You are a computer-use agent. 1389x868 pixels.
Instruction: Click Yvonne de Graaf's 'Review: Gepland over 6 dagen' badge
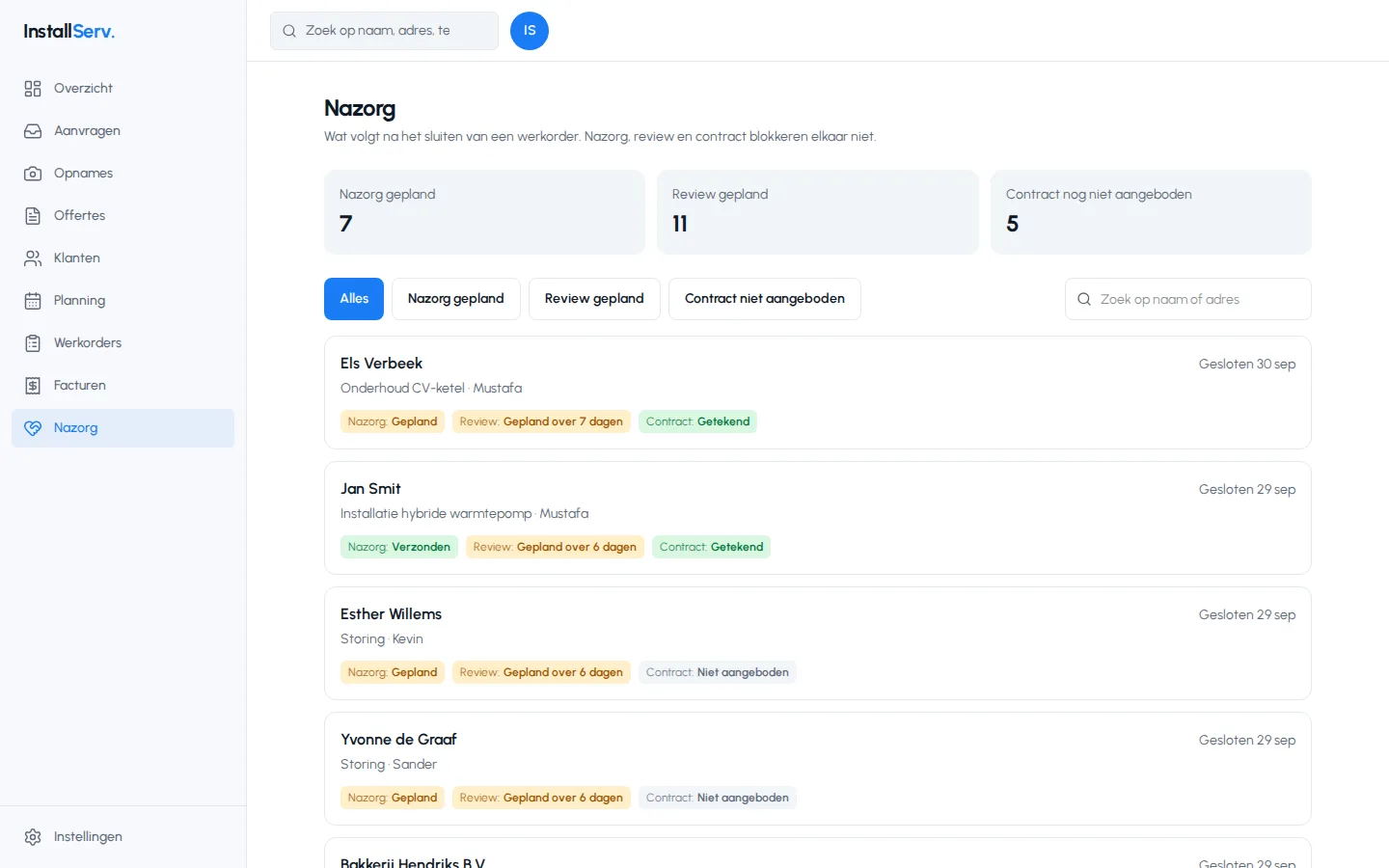541,798
